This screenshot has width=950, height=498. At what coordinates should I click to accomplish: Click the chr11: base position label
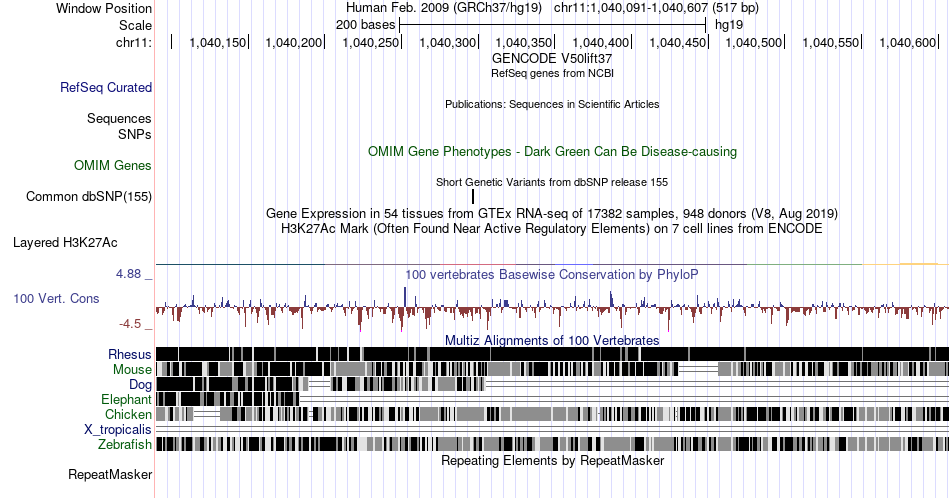pos(134,42)
